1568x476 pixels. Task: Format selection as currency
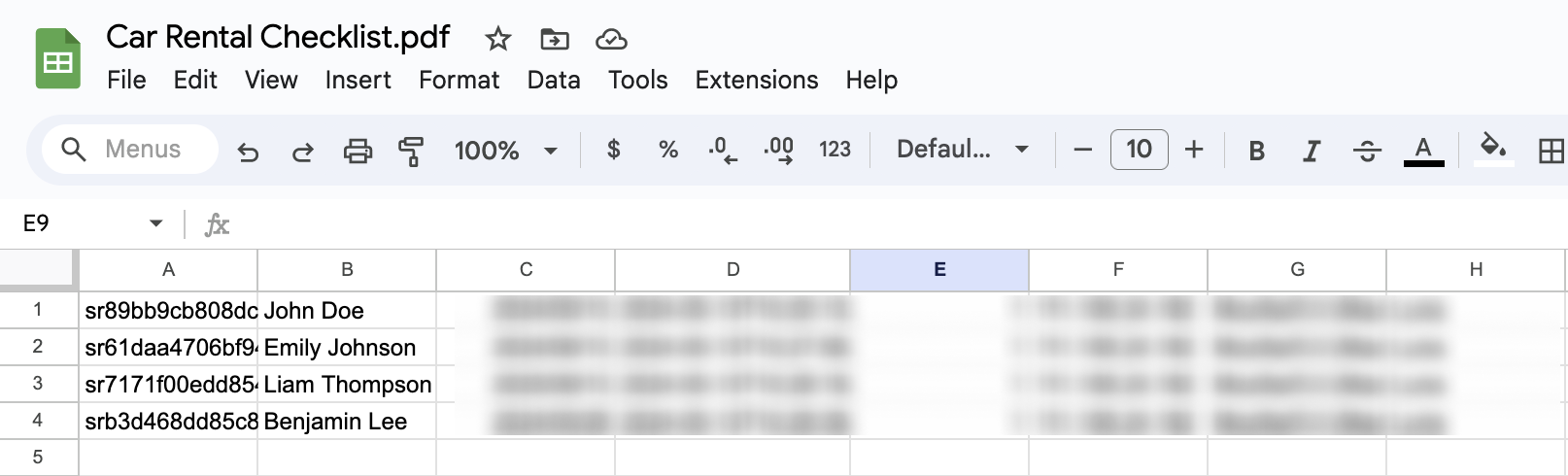coord(613,150)
